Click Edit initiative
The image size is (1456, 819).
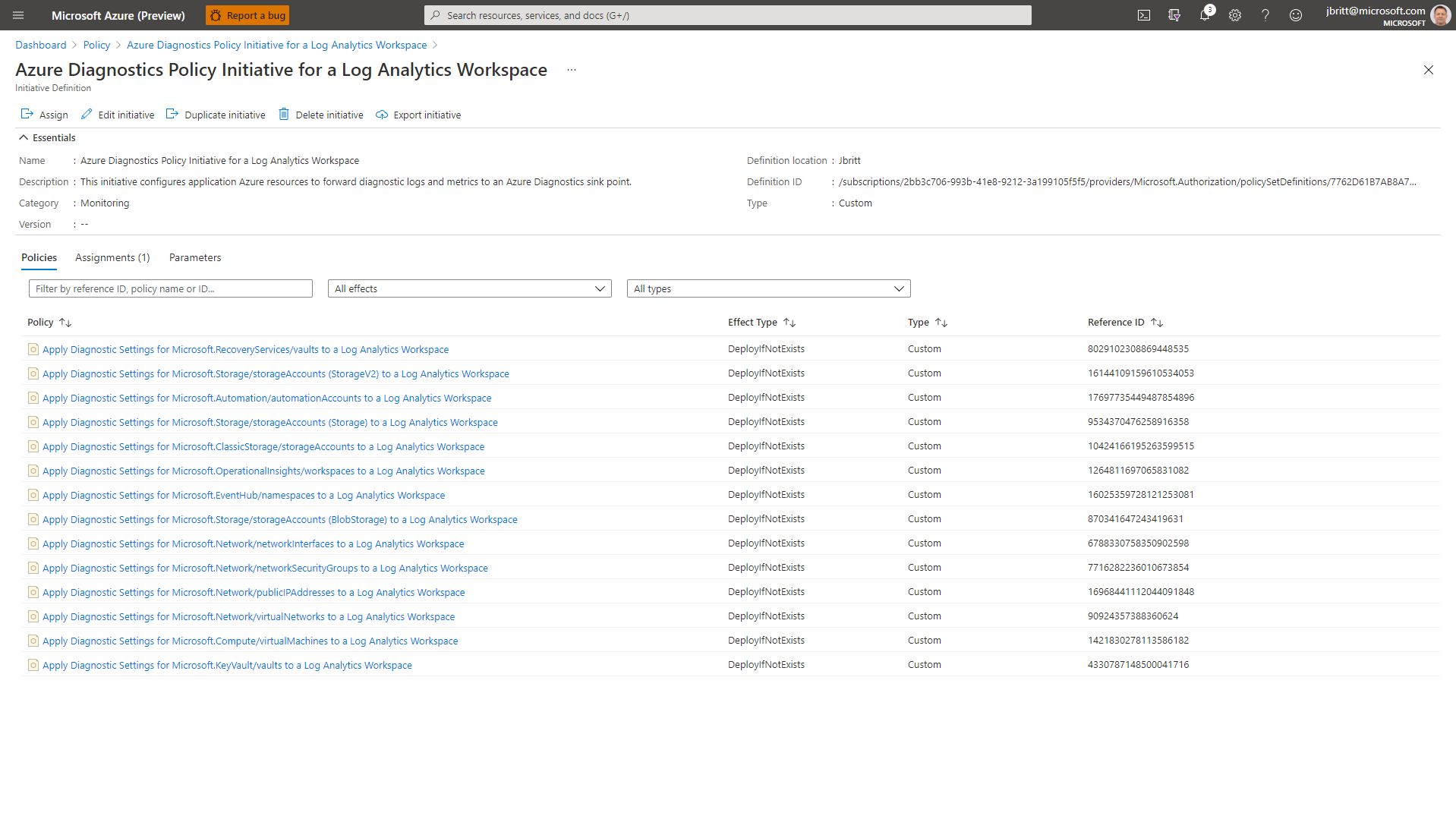(118, 115)
